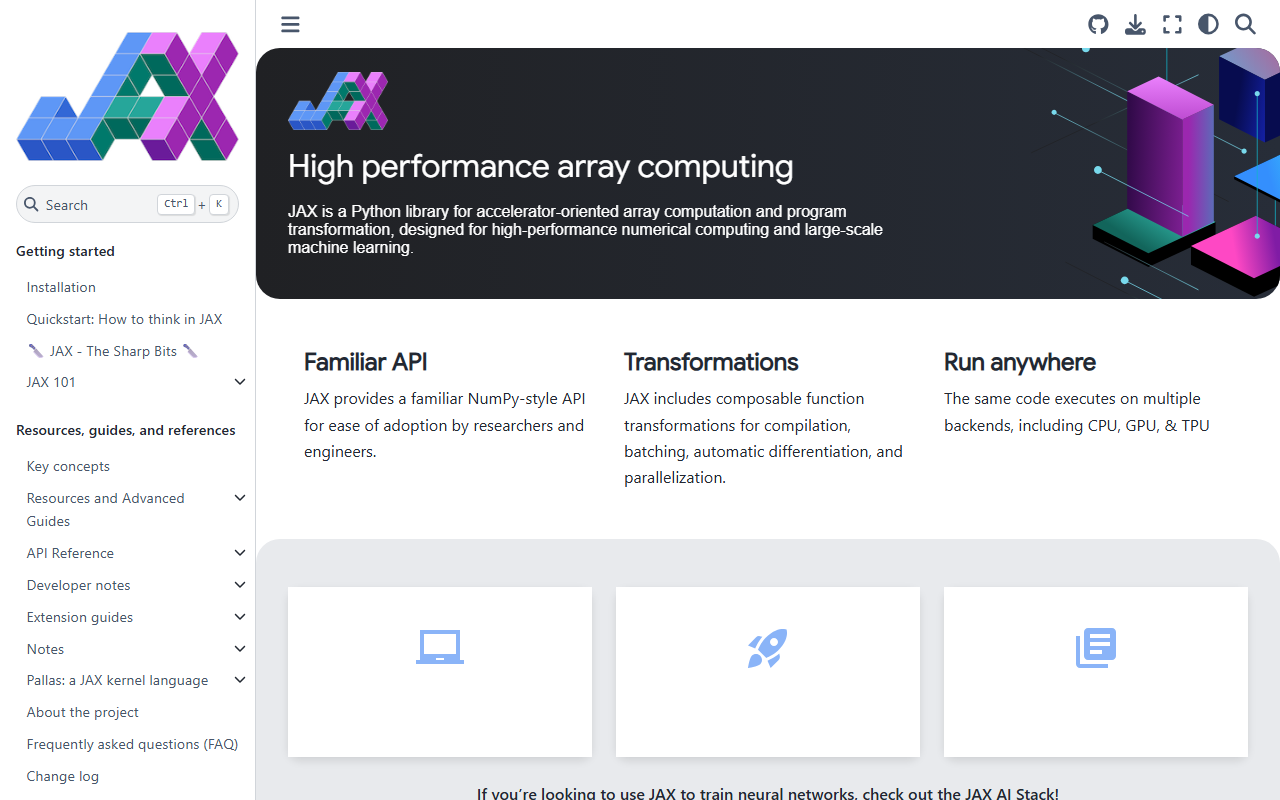1280x800 pixels.
Task: Open Quickstart: How to think in JAX
Action: pos(124,319)
